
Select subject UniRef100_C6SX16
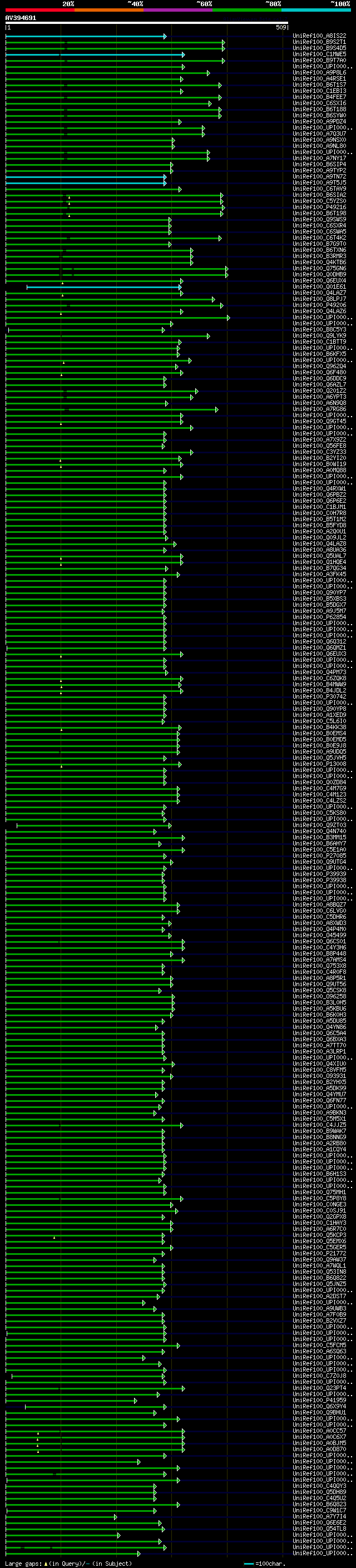pyautogui.click(x=319, y=103)
